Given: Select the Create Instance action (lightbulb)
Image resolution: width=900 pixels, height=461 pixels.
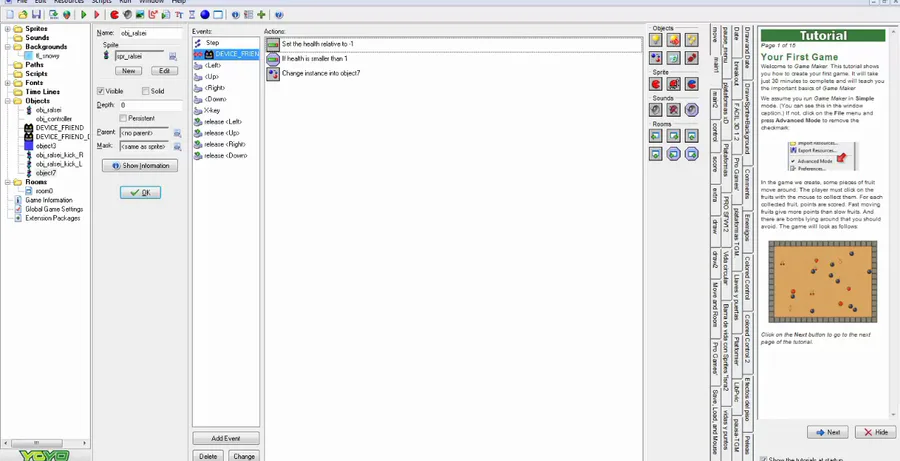Looking at the screenshot, I should pos(655,40).
